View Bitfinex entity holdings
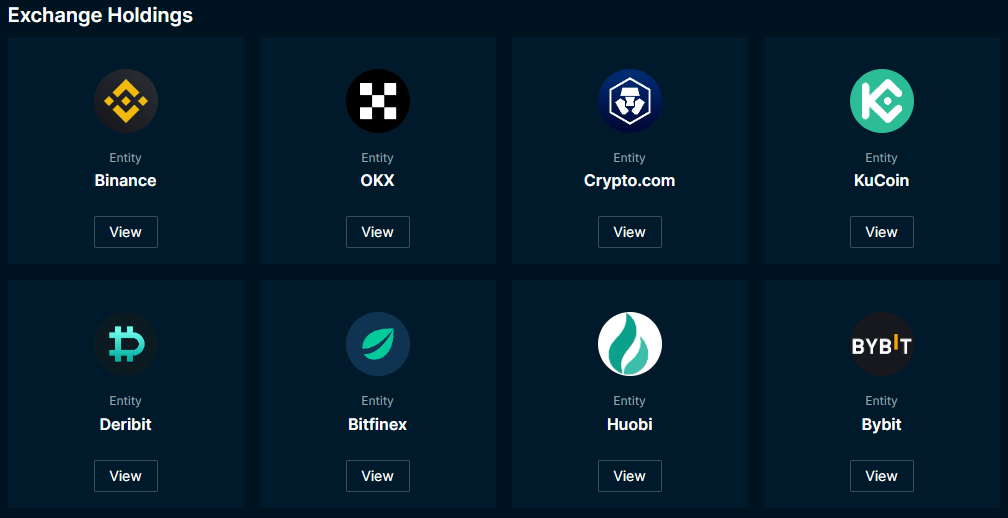This screenshot has width=1008, height=518. [x=377, y=476]
